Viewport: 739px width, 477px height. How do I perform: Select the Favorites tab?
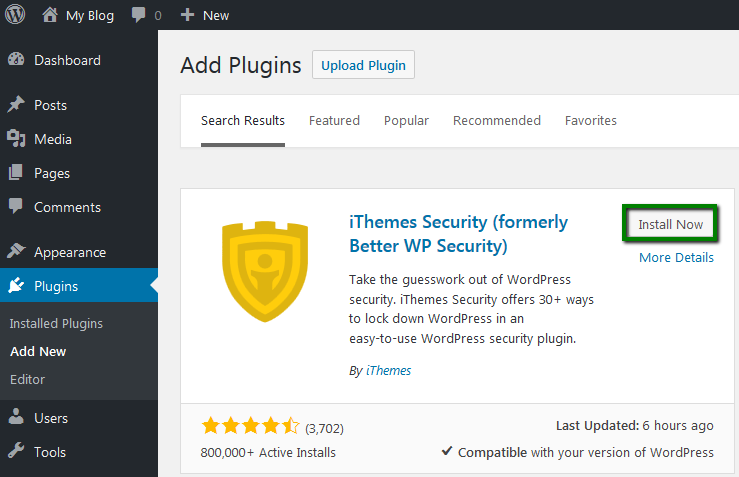590,120
